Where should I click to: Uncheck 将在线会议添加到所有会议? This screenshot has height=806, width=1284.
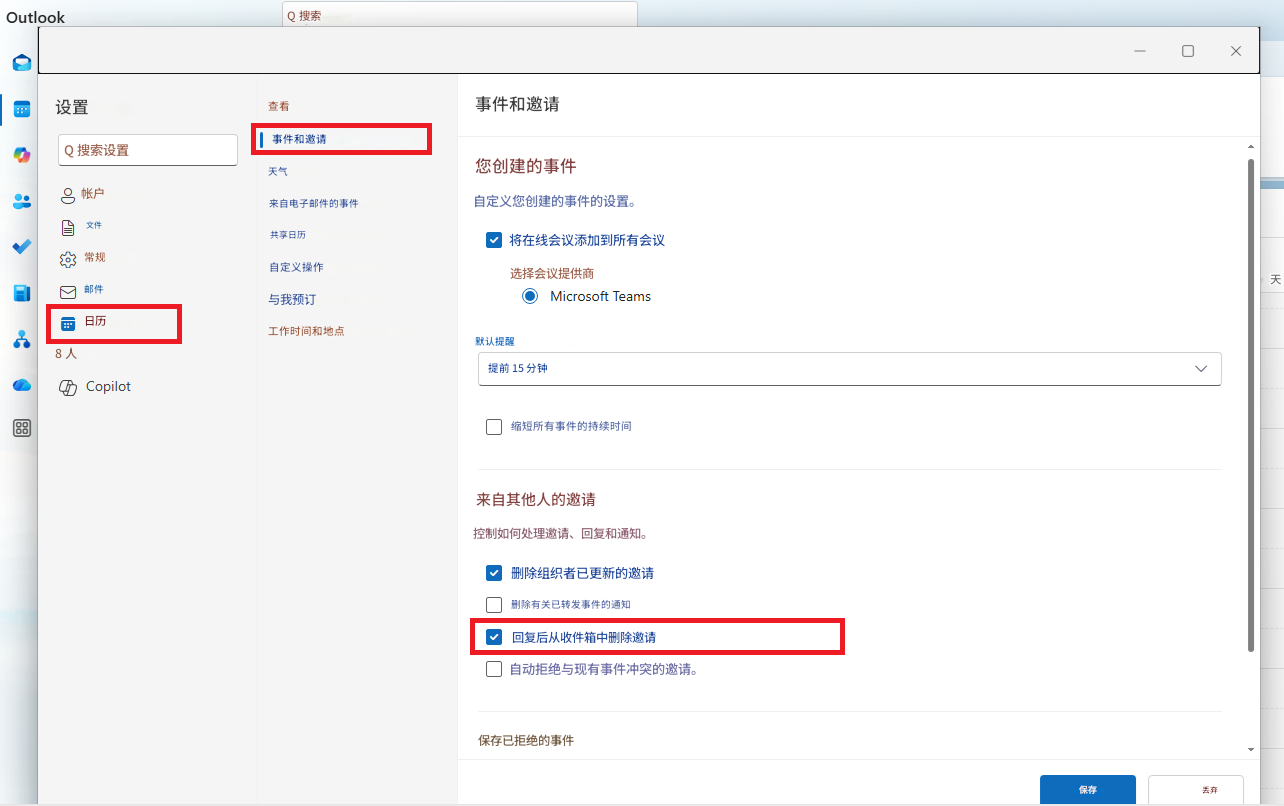click(x=494, y=240)
